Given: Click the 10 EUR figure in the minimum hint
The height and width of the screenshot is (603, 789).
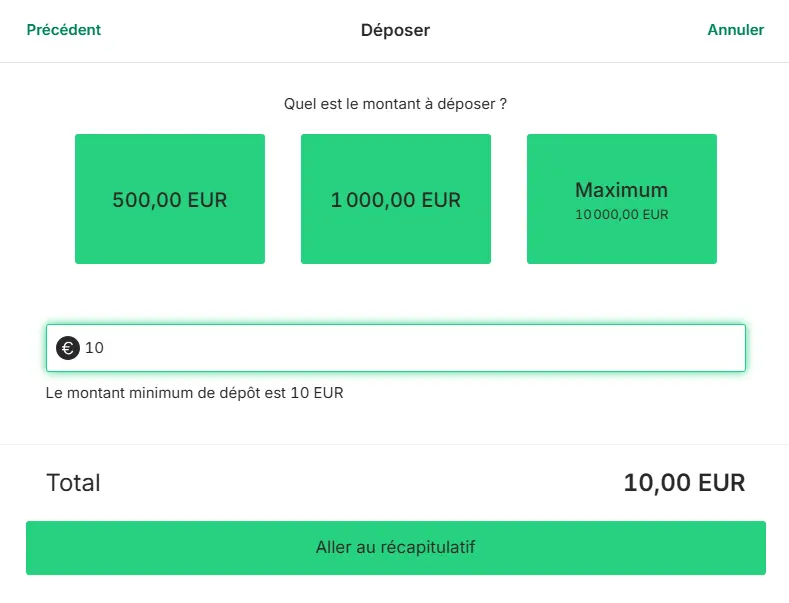Looking at the screenshot, I should [x=317, y=393].
